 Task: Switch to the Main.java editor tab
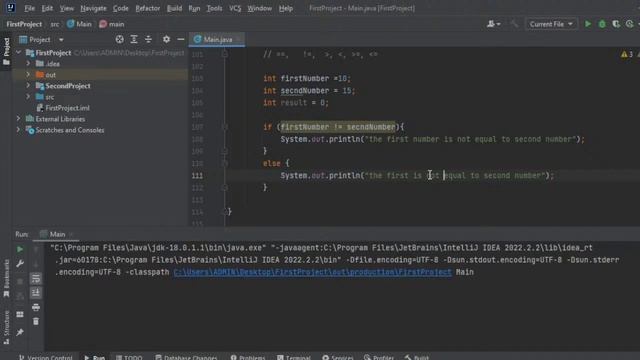tap(217, 40)
